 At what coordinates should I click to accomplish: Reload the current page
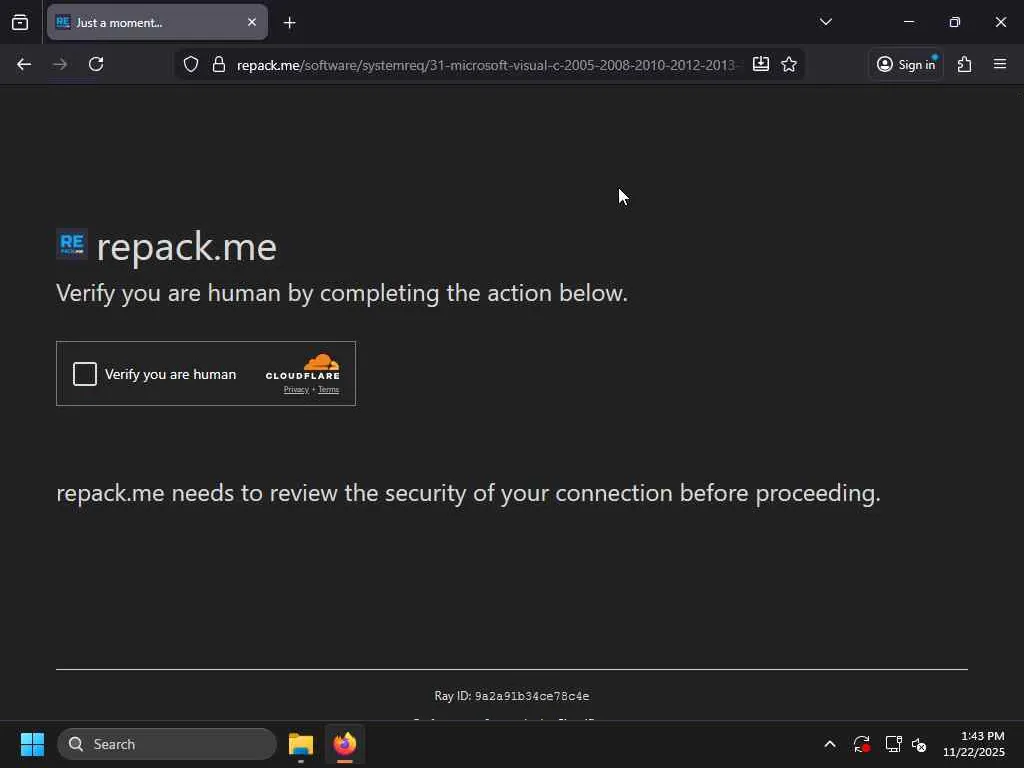(96, 64)
